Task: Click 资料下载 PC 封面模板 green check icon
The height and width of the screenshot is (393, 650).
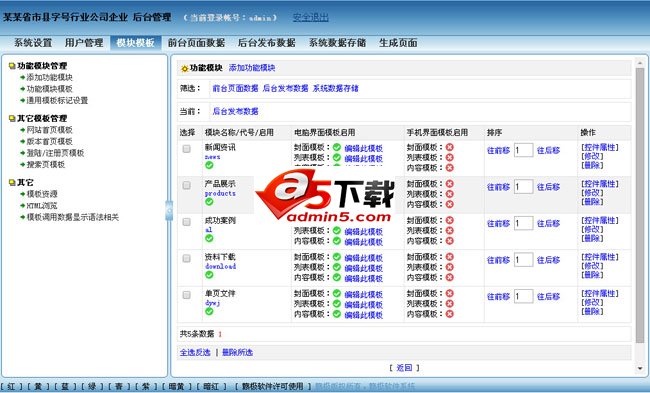Action: point(337,257)
